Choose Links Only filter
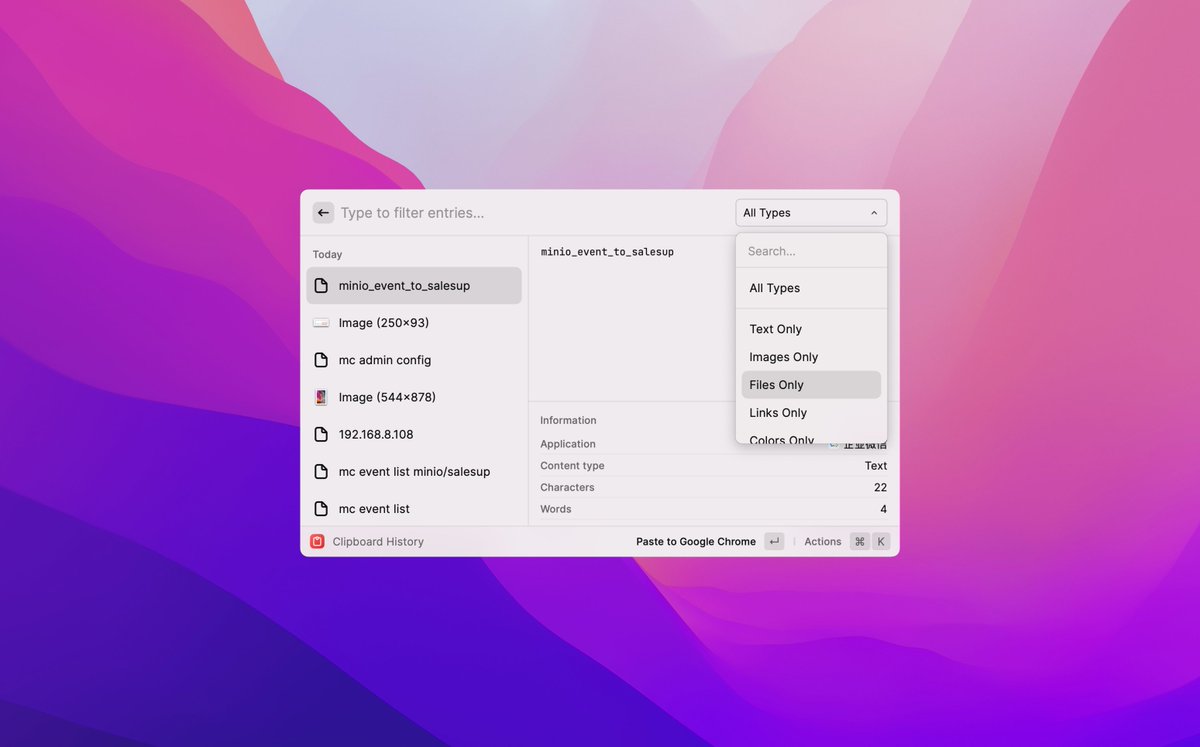The height and width of the screenshot is (747, 1200). tap(811, 413)
